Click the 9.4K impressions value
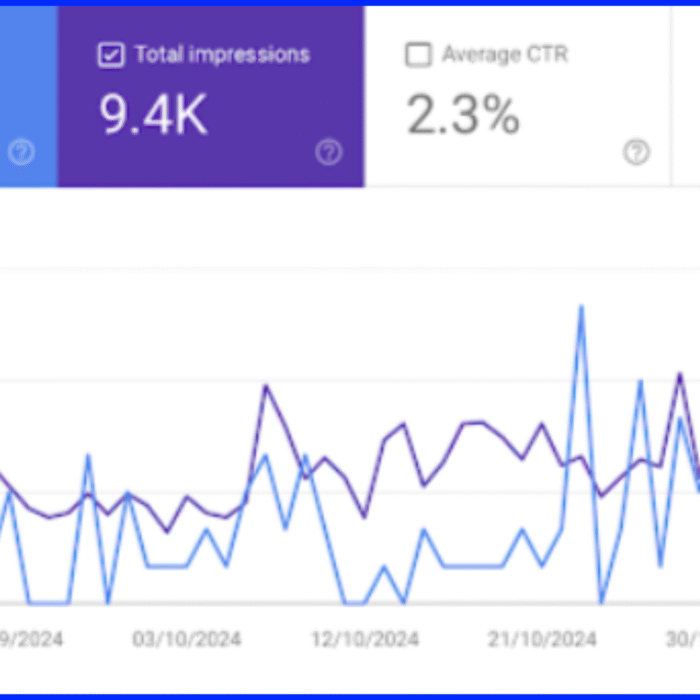The width and height of the screenshot is (700, 700). (x=153, y=116)
